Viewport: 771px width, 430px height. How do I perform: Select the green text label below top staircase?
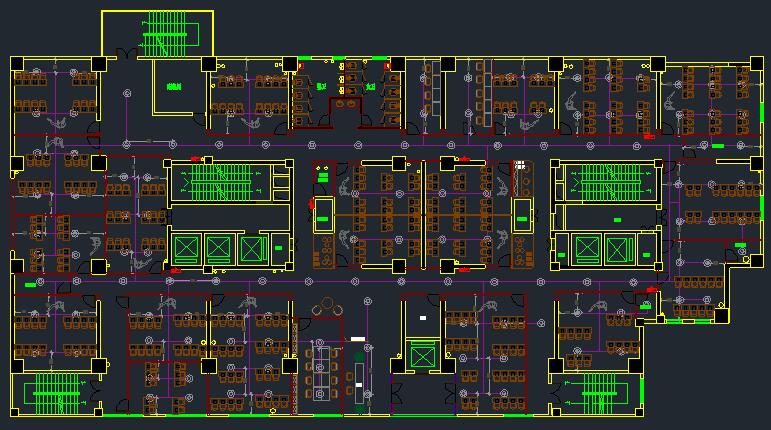click(174, 88)
